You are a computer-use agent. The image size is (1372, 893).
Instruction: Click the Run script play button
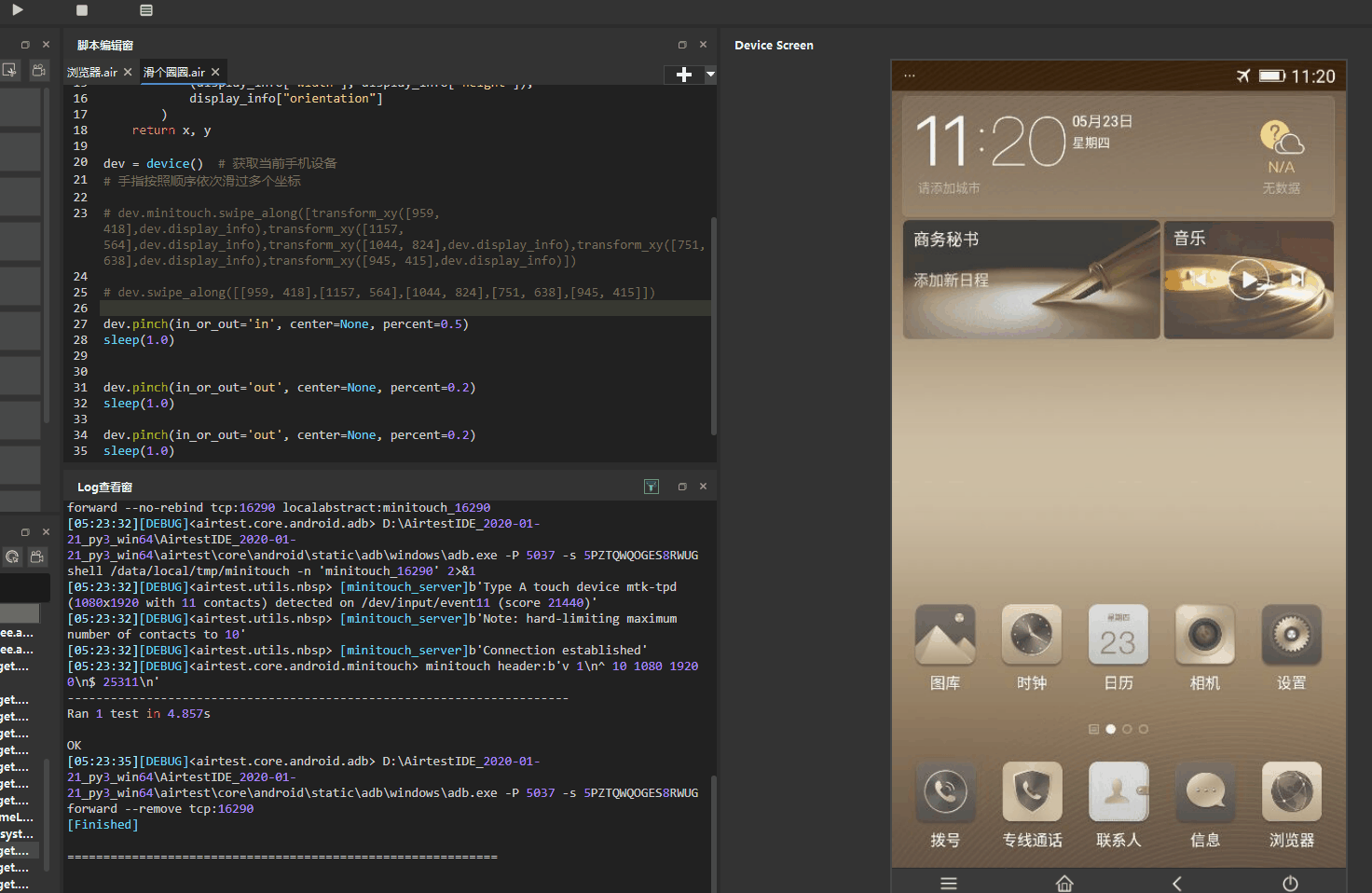pyautogui.click(x=17, y=10)
